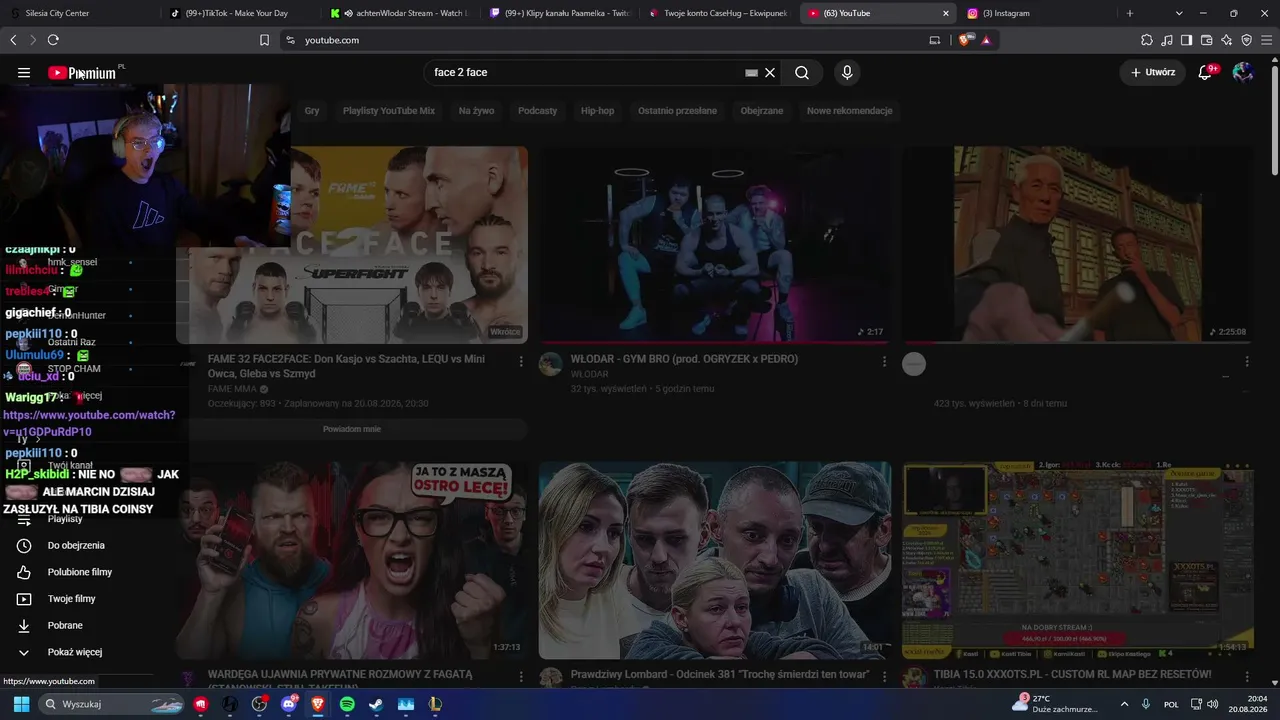Open Brave Shields lion icon
Viewport: 1280px width, 720px height.
pos(965,40)
